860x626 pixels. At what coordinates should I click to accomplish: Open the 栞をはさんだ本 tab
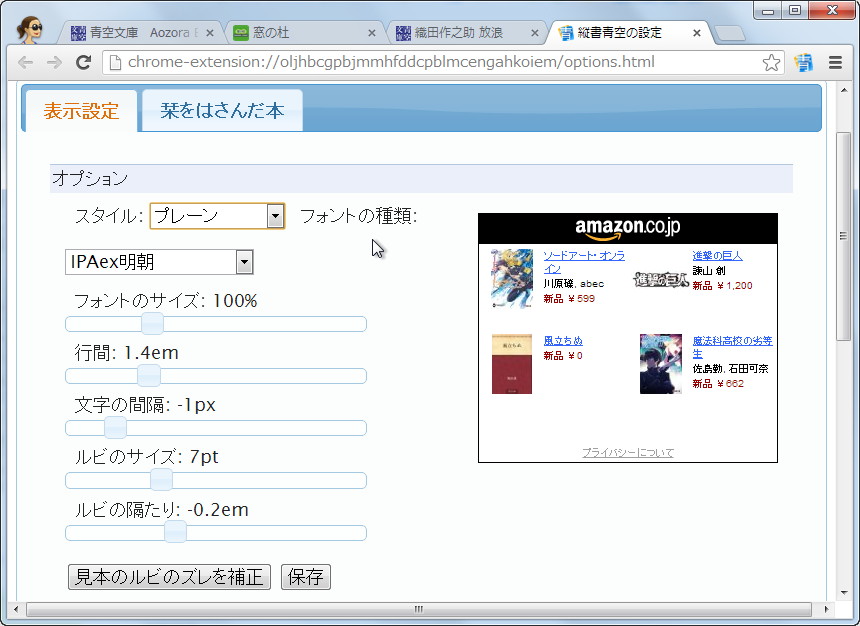[222, 110]
